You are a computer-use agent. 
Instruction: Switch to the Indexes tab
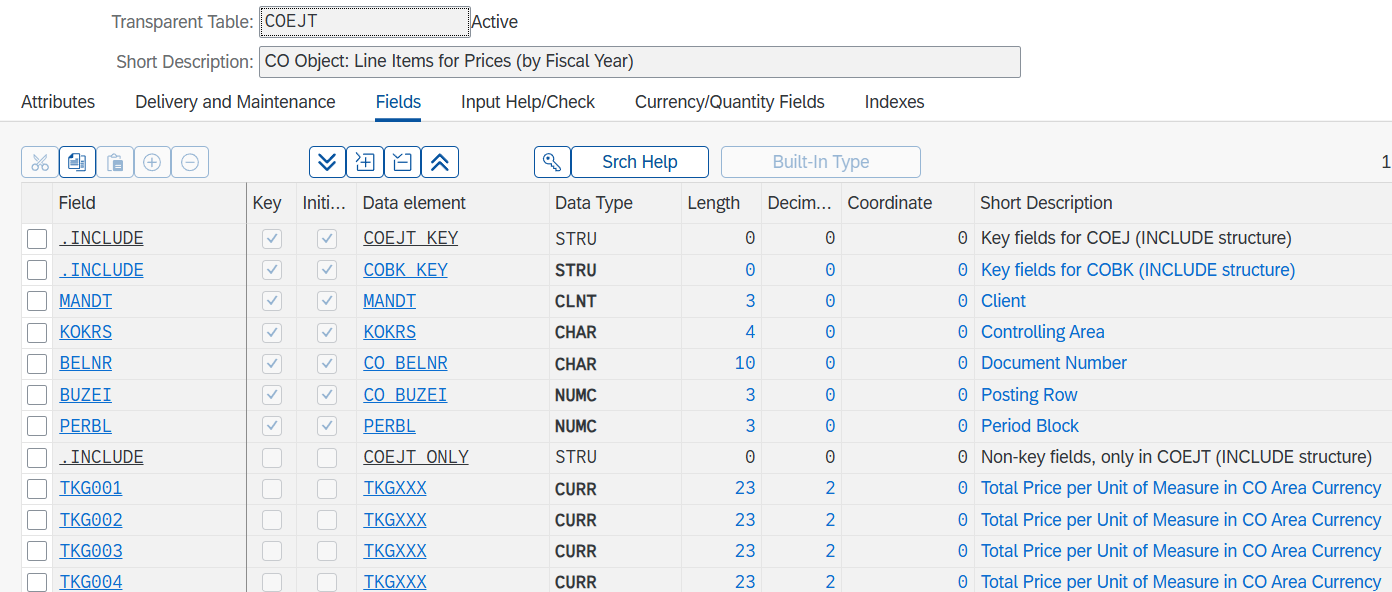click(x=894, y=102)
